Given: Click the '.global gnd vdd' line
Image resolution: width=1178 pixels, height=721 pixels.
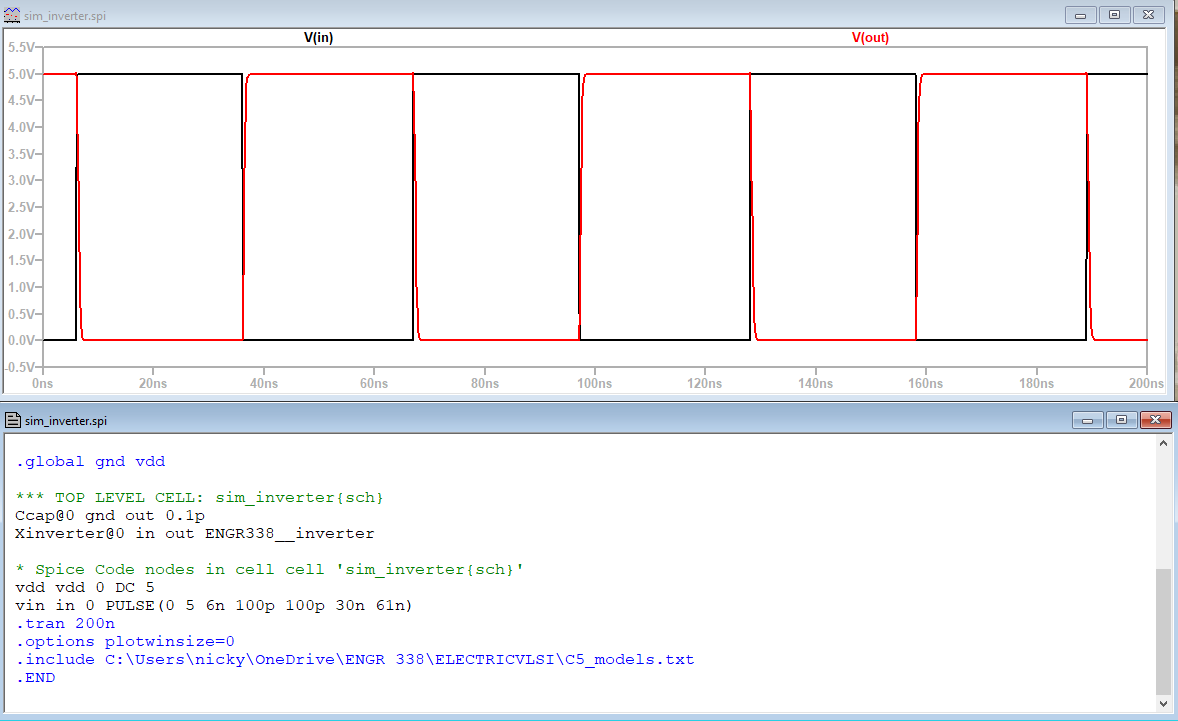Looking at the screenshot, I should pyautogui.click(x=90, y=462).
